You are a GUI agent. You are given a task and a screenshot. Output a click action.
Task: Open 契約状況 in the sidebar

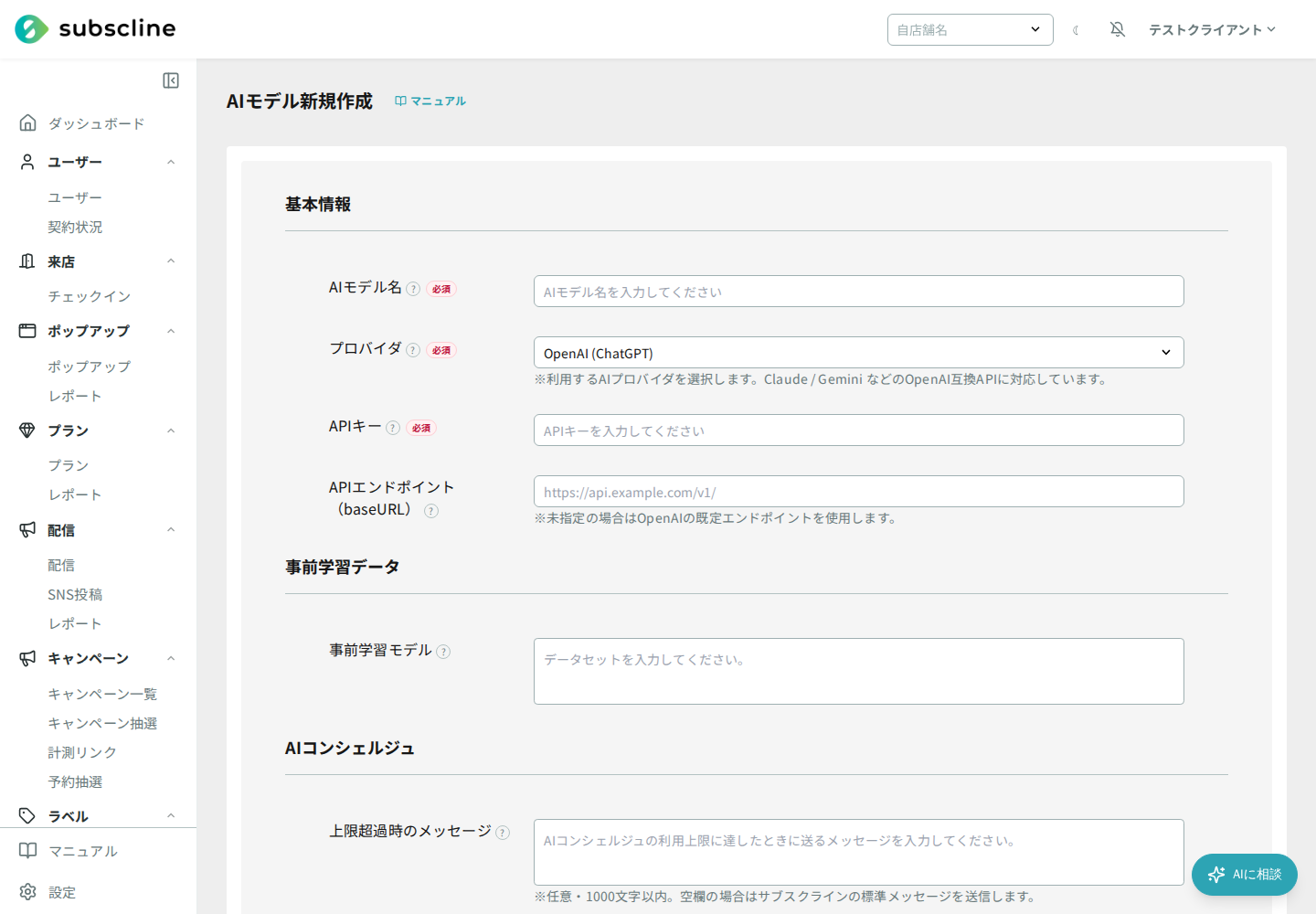[x=75, y=227]
